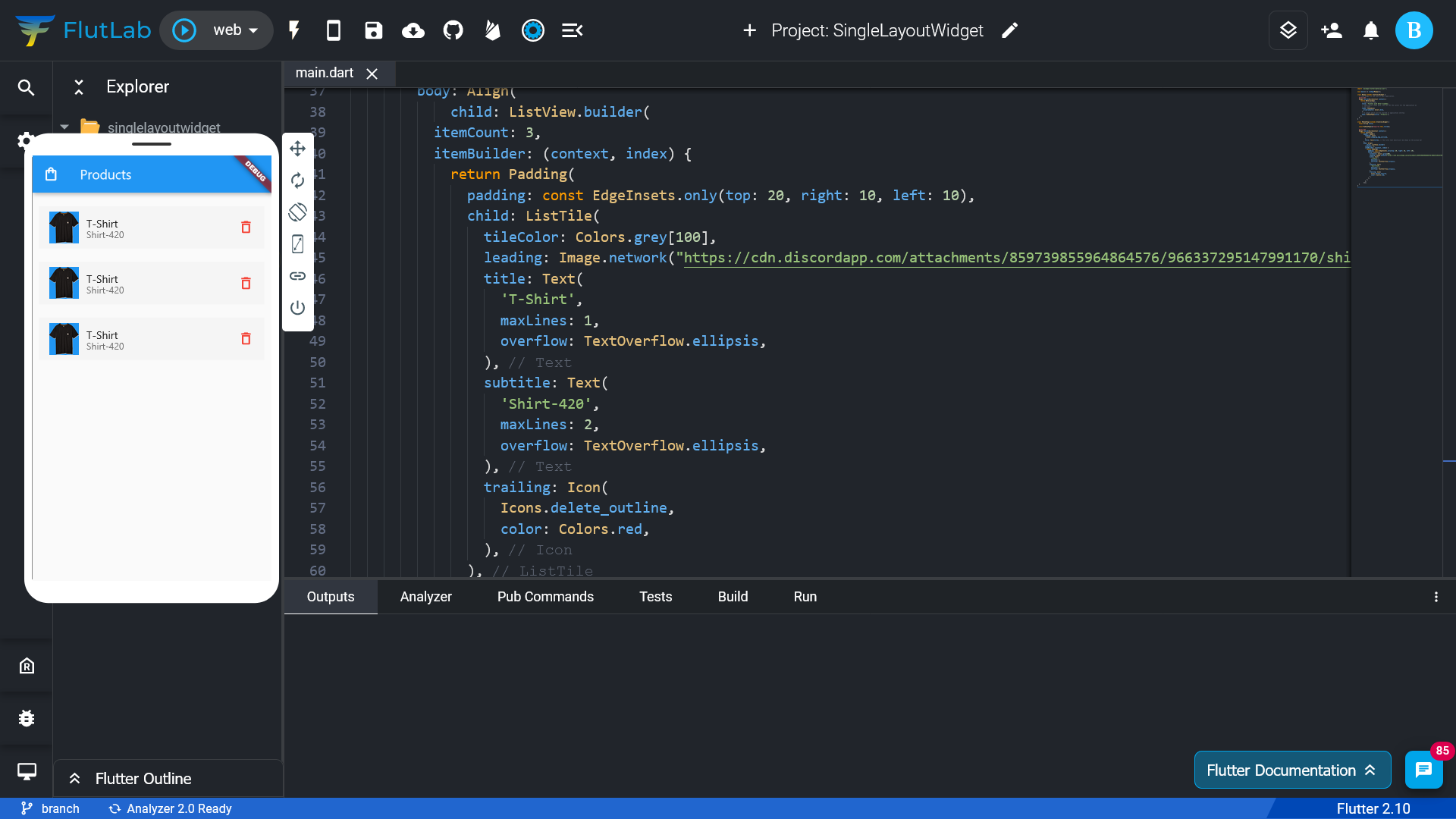Power off the device preview
The height and width of the screenshot is (819, 1456).
click(x=297, y=308)
